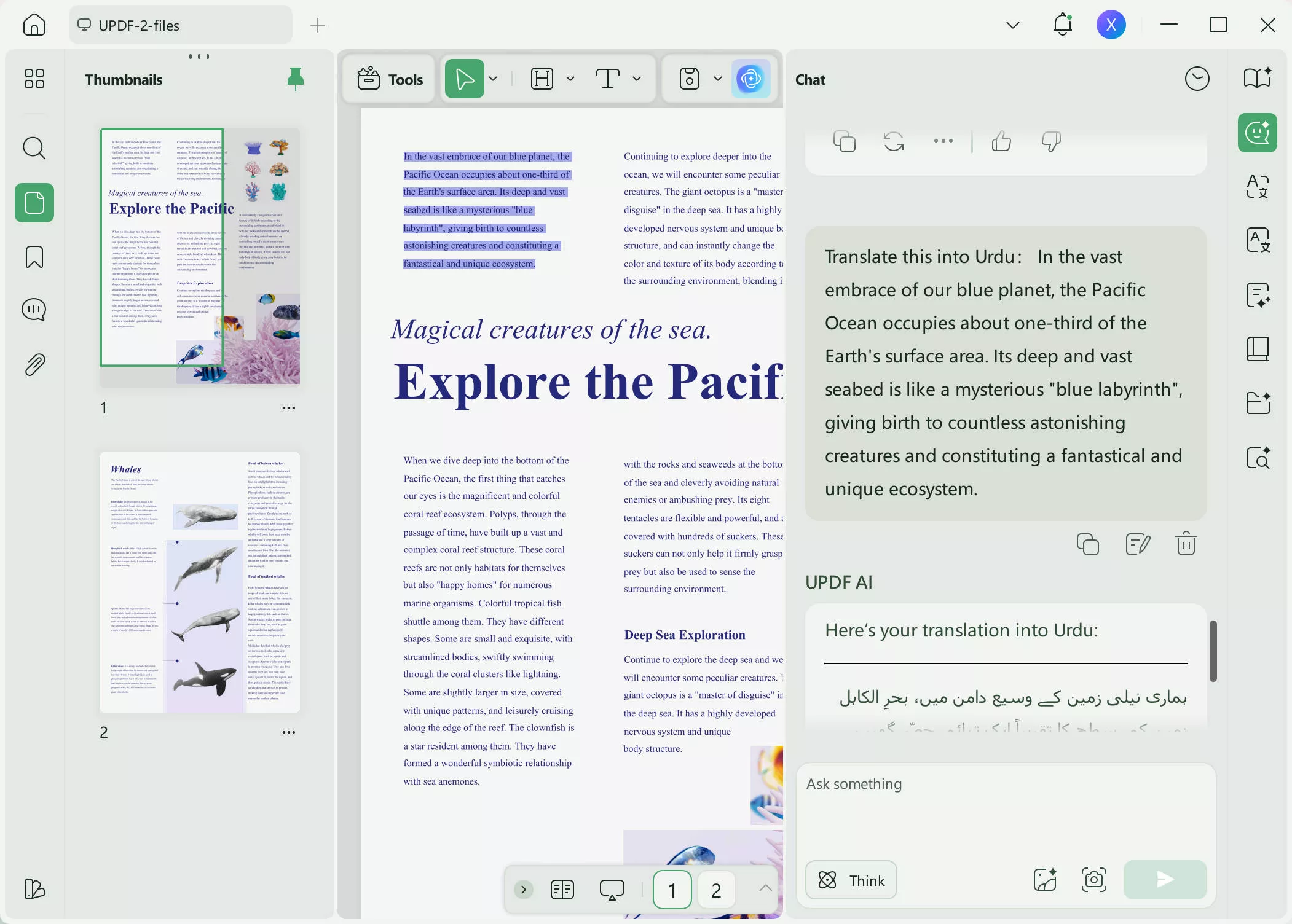Open the AI assistant icon in the toolbar

[752, 79]
